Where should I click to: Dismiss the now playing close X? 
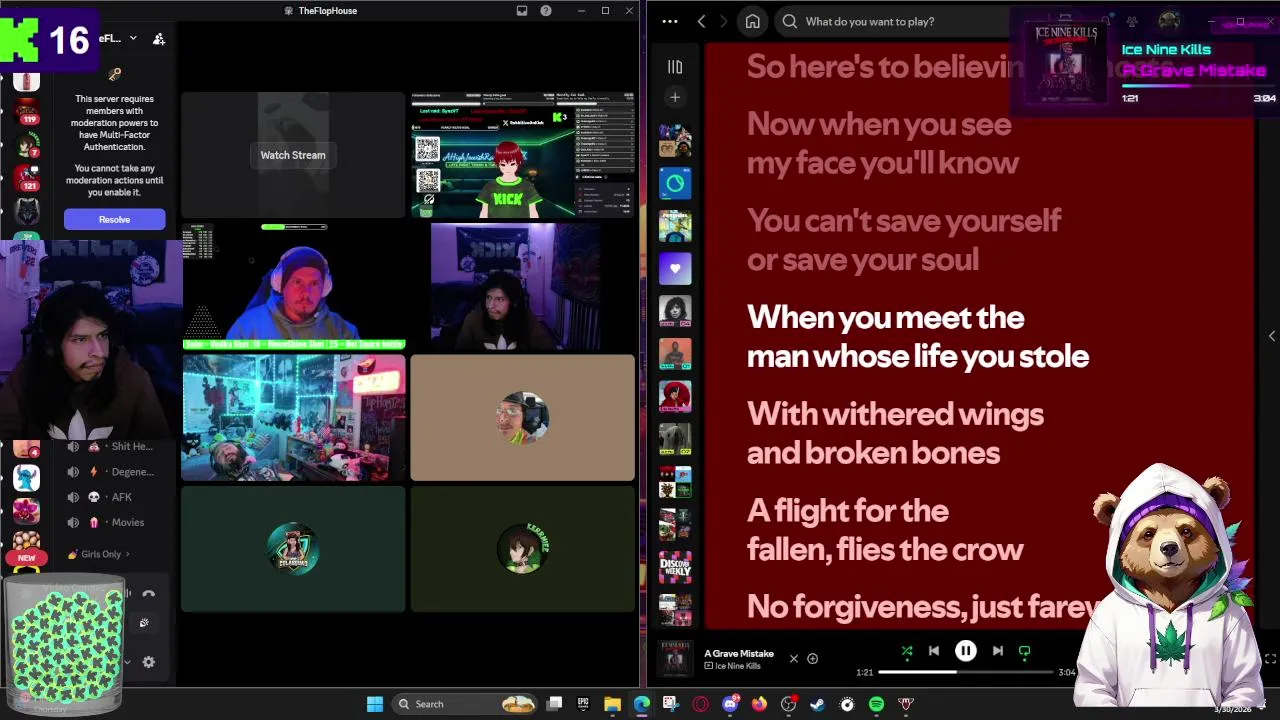794,659
